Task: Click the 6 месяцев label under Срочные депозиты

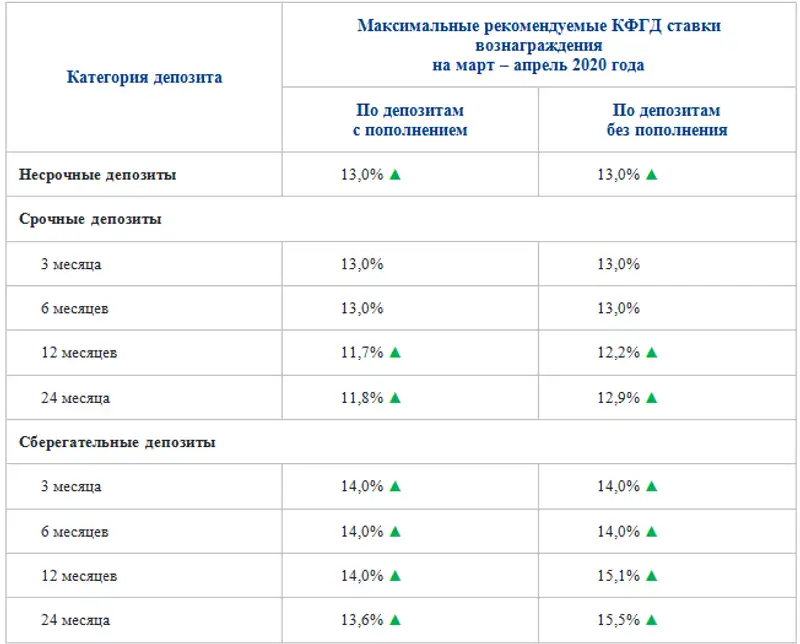Action: (x=75, y=308)
